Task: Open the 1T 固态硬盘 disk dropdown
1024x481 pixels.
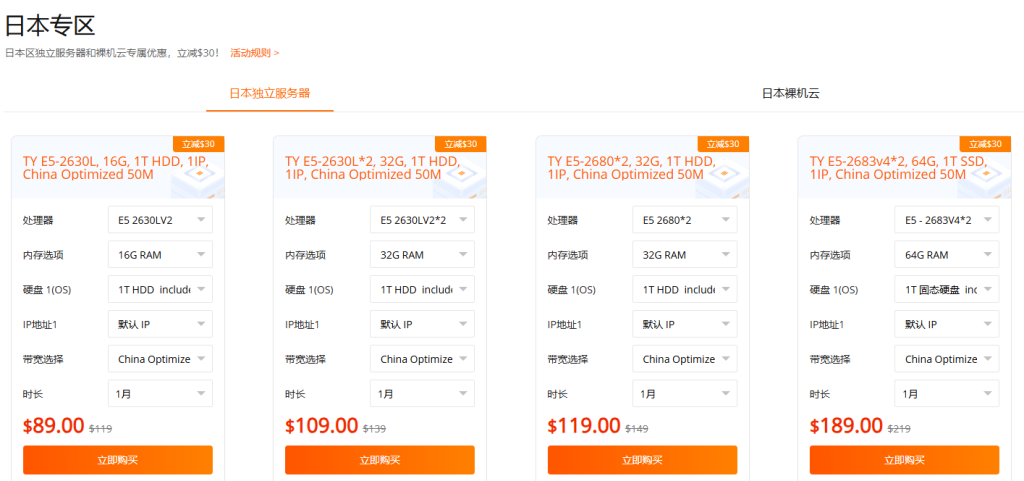Action: coord(947,289)
